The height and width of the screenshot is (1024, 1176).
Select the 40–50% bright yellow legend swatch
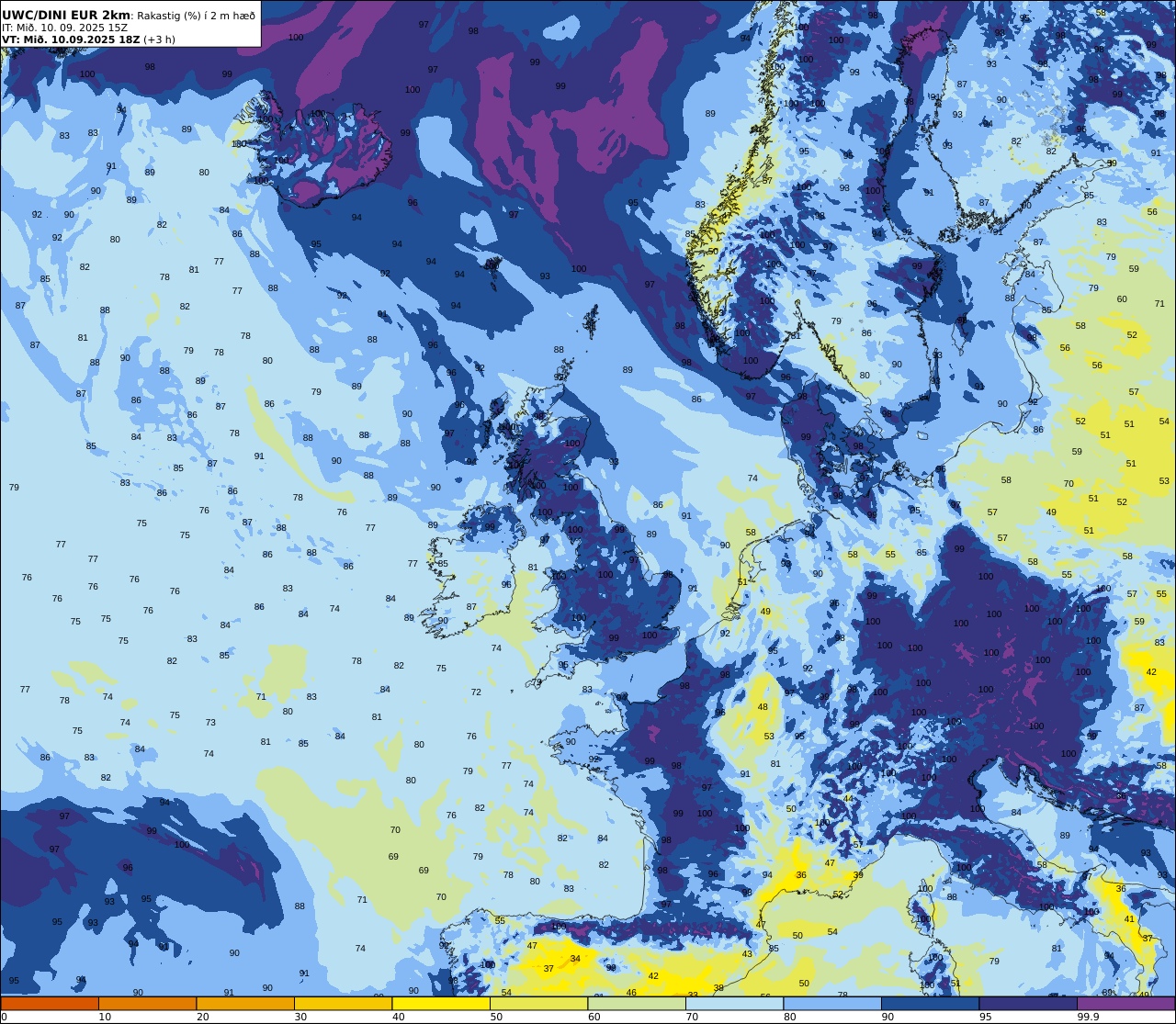point(441,1004)
